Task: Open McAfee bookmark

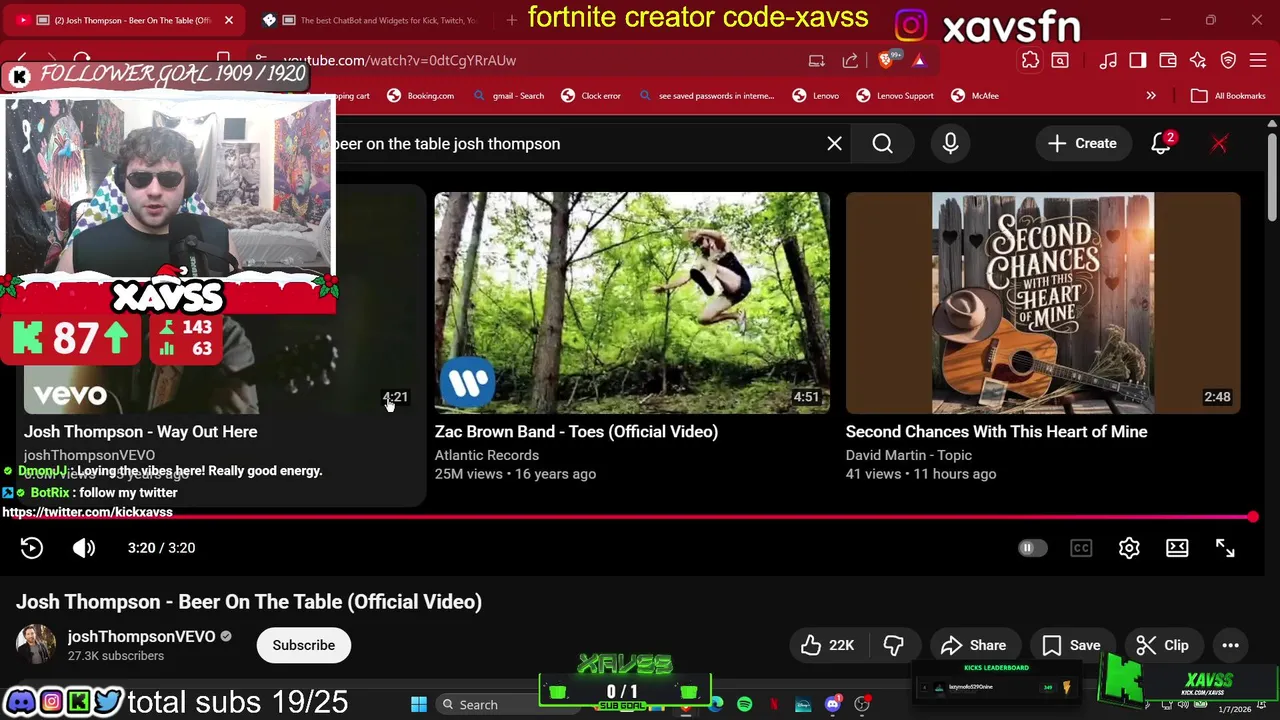Action: tap(975, 96)
